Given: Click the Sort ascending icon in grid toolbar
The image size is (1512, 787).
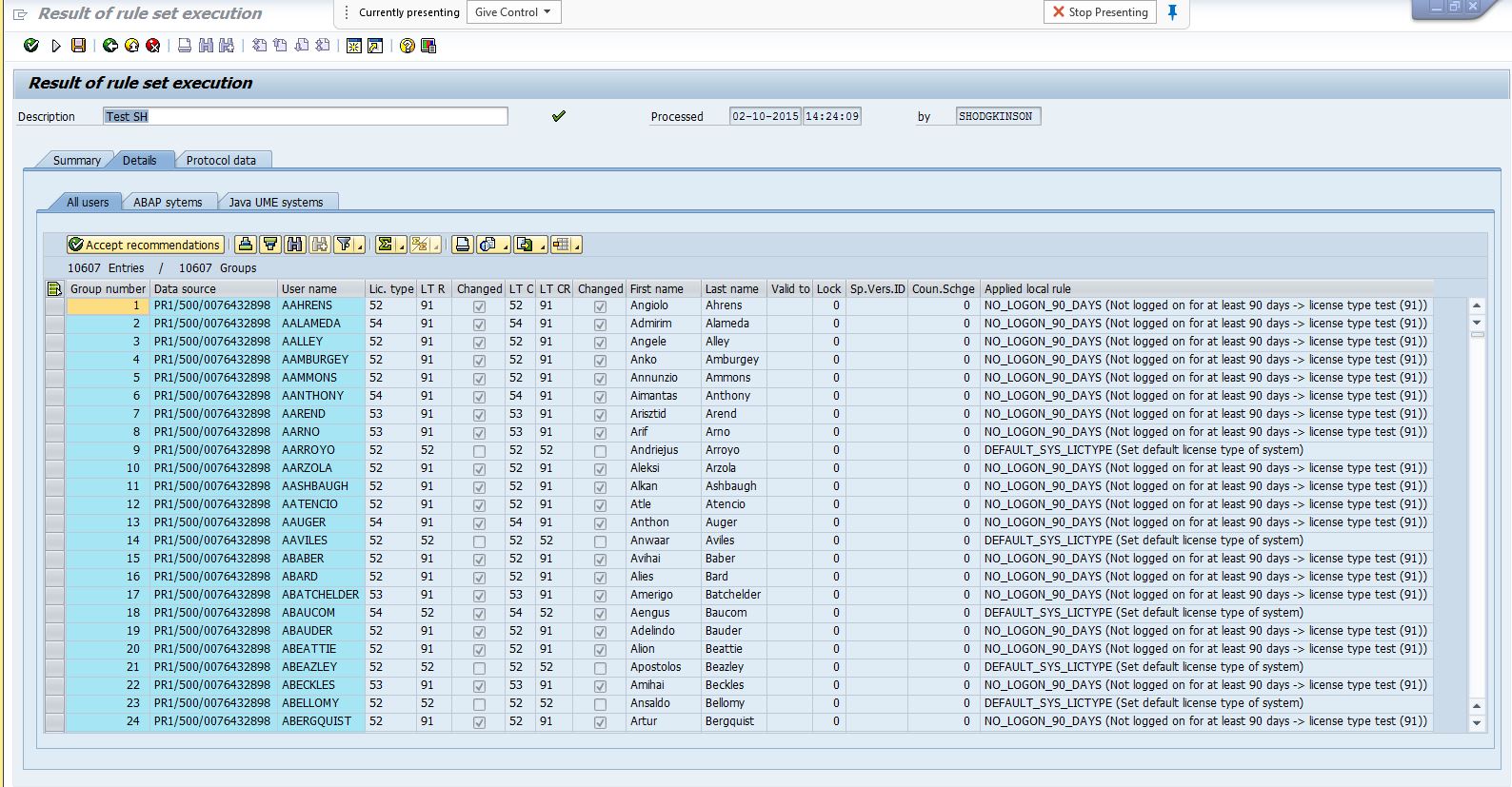Looking at the screenshot, I should [246, 245].
